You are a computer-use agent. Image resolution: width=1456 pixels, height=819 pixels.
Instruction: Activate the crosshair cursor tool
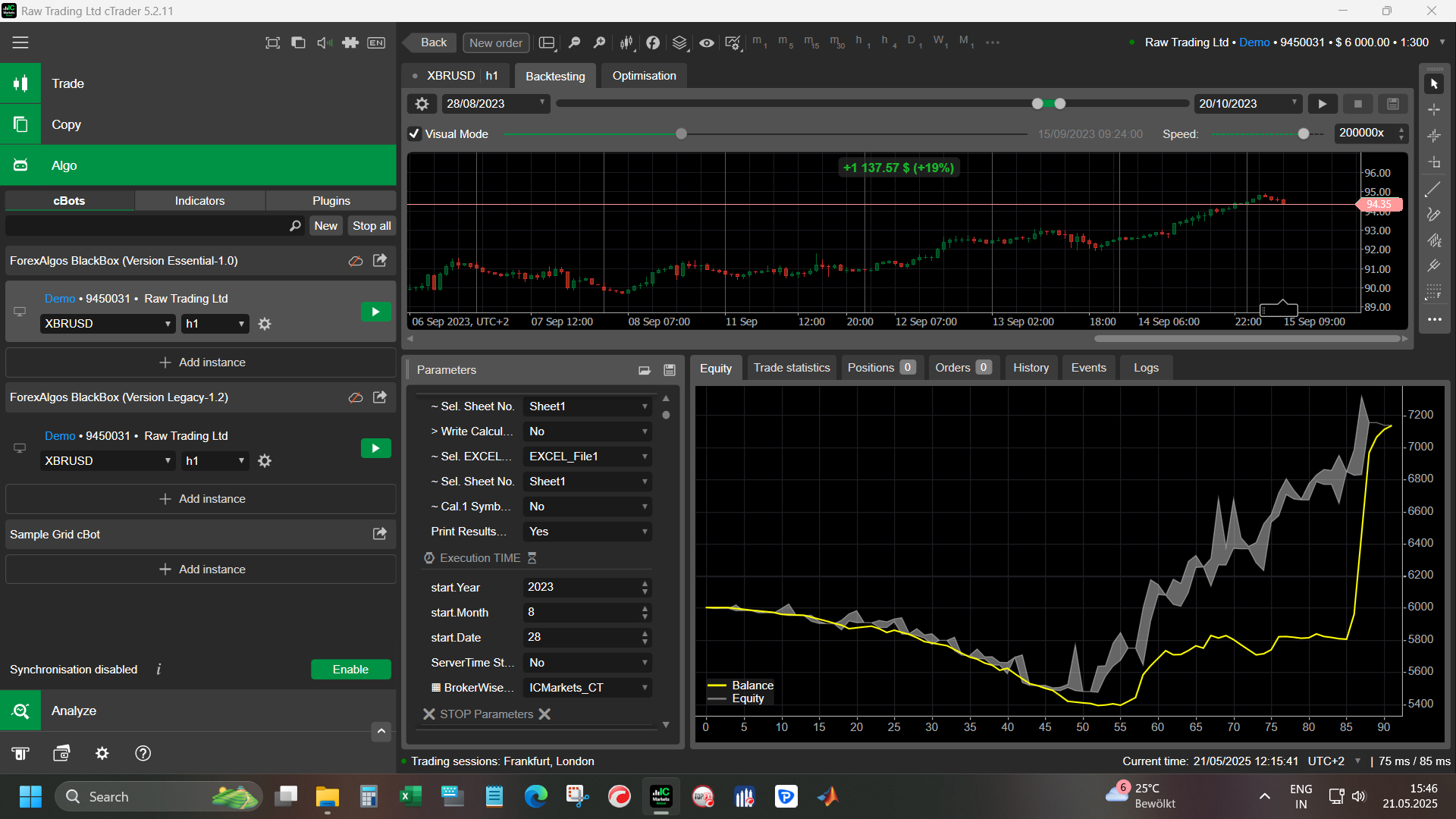click(1433, 110)
